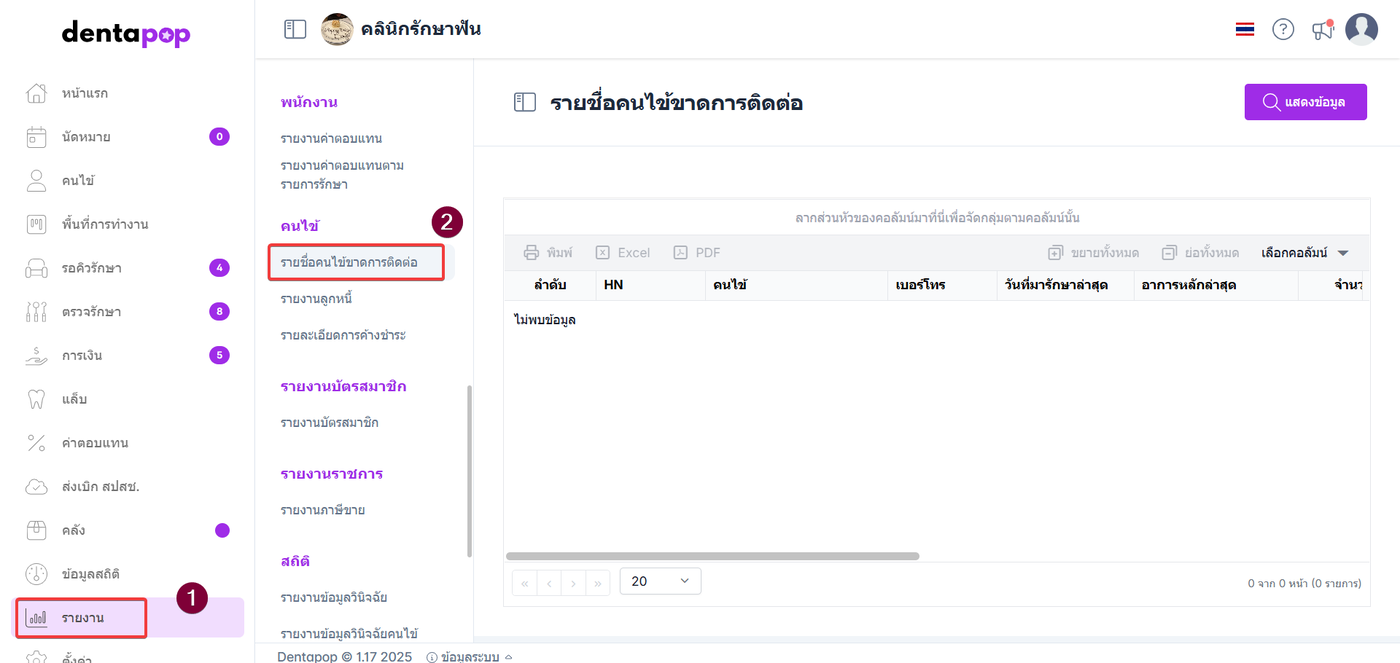Toggle the sidebar panel icon in header

(295, 29)
